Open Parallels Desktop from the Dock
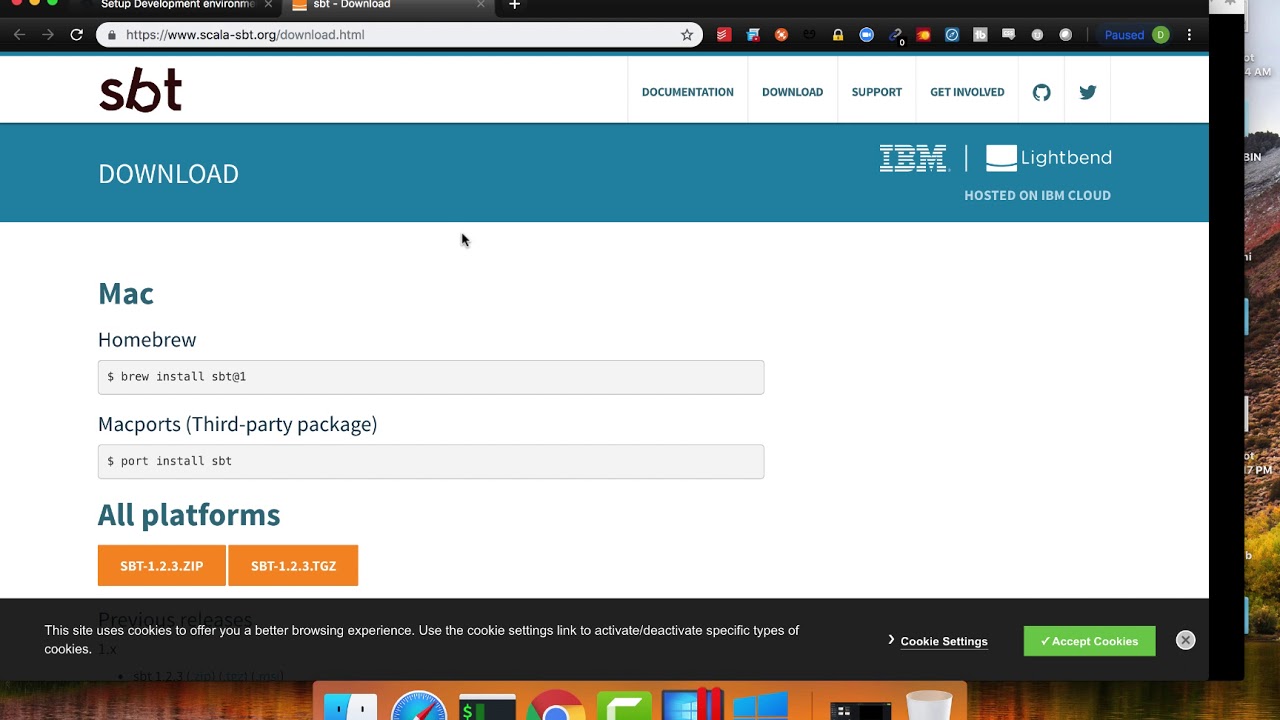Image resolution: width=1280 pixels, height=720 pixels. (x=693, y=706)
